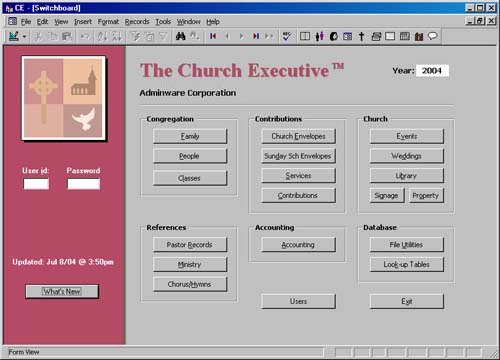Image resolution: width=500 pixels, height=360 pixels.
Task: Click the Sort Descending toolbar icon
Action: pos(116,36)
